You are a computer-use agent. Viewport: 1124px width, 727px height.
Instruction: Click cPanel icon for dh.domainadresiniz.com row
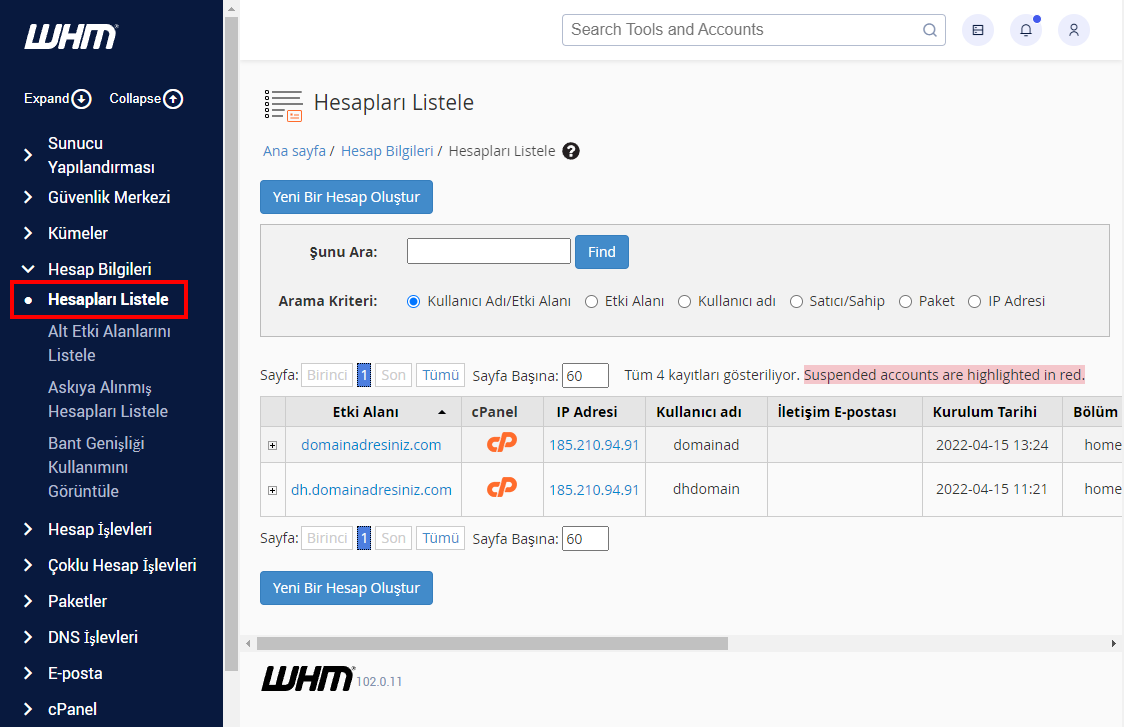(501, 489)
